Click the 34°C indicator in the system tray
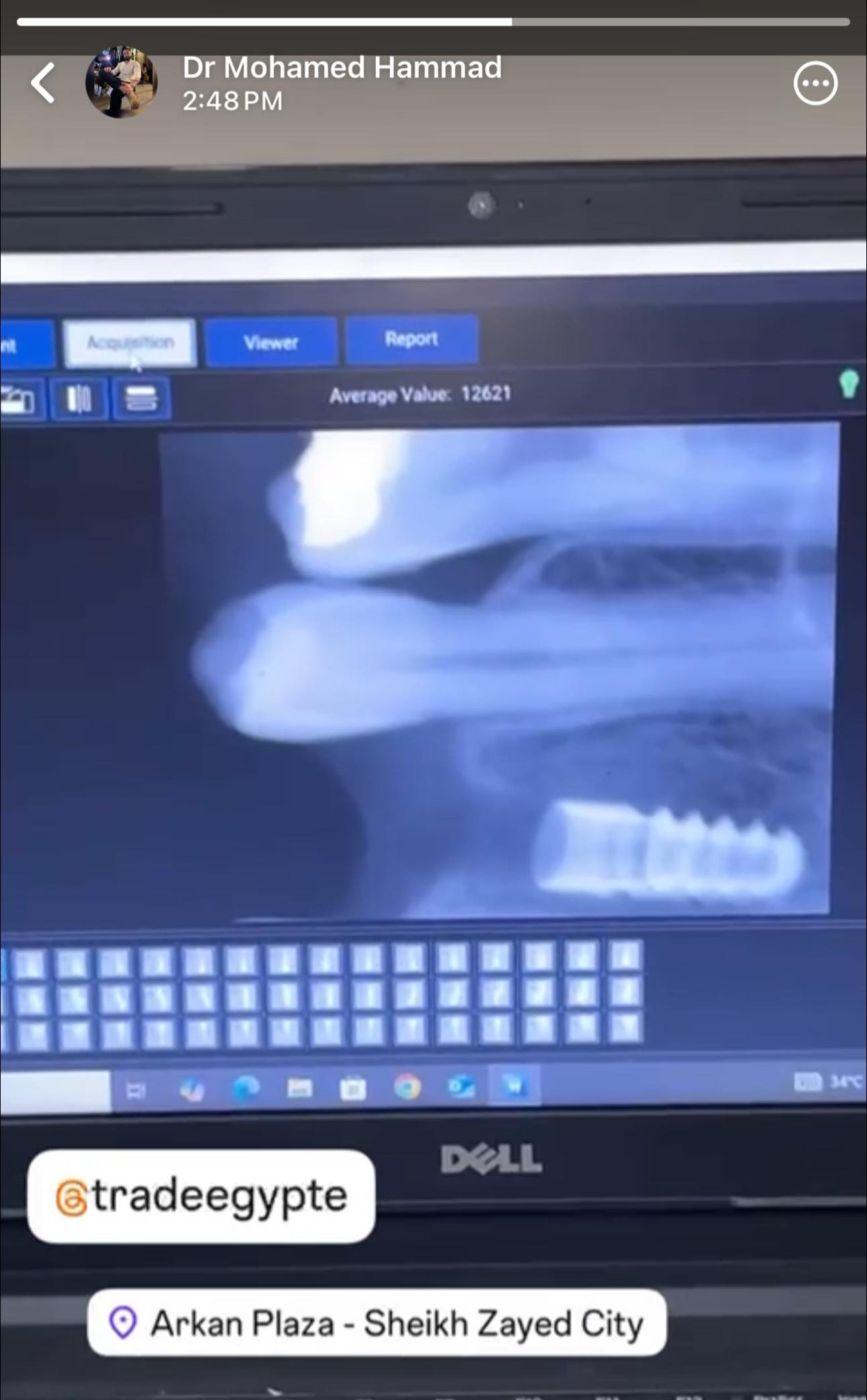 pos(846,1081)
